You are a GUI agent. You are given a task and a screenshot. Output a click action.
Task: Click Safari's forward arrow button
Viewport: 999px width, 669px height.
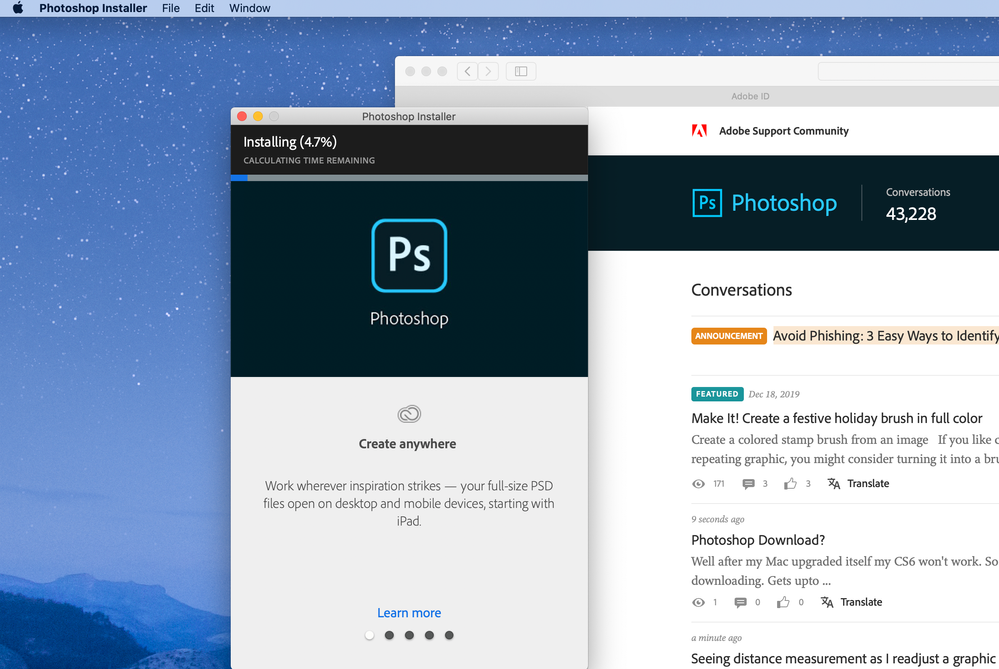pyautogui.click(x=489, y=71)
